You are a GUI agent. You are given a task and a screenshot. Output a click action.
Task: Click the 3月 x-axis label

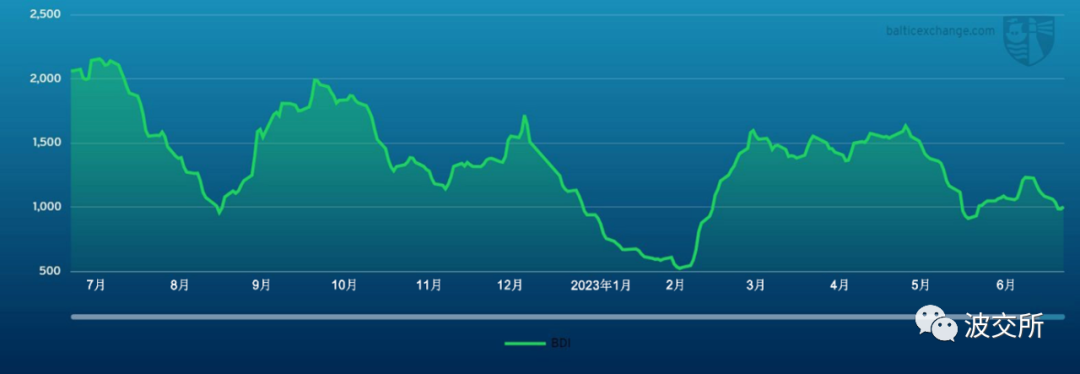[x=756, y=286]
